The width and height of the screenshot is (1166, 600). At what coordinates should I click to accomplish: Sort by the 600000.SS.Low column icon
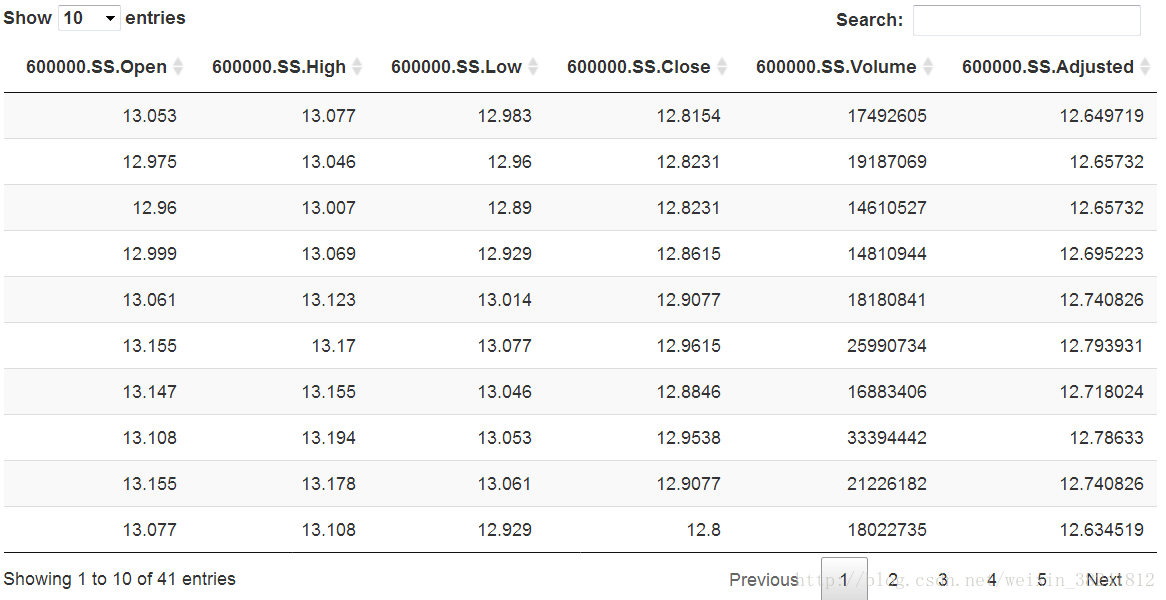(533, 67)
